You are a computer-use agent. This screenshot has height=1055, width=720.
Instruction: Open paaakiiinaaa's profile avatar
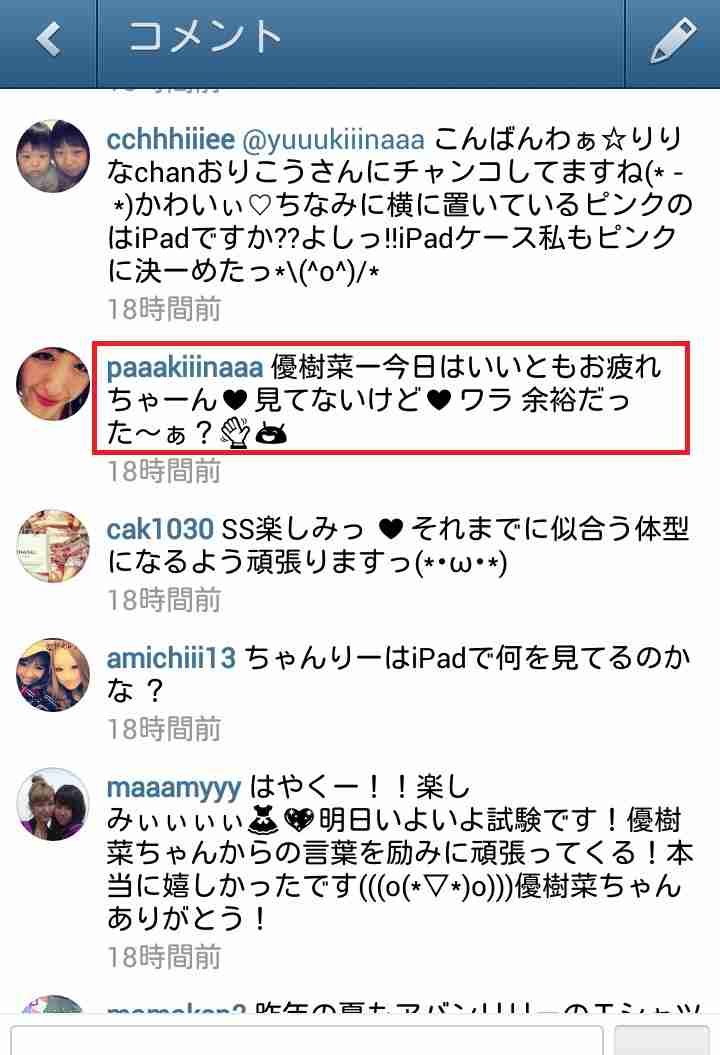pyautogui.click(x=53, y=384)
